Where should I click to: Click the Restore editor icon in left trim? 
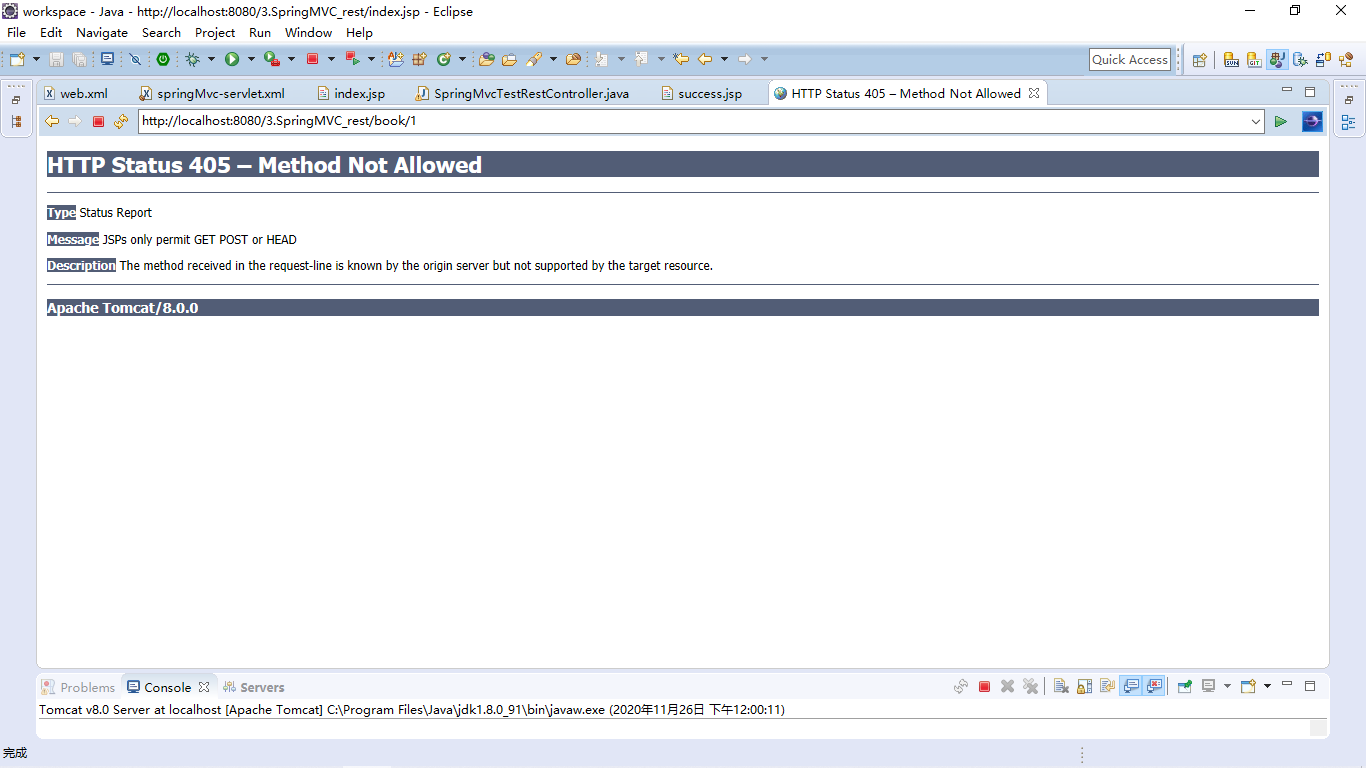16,100
